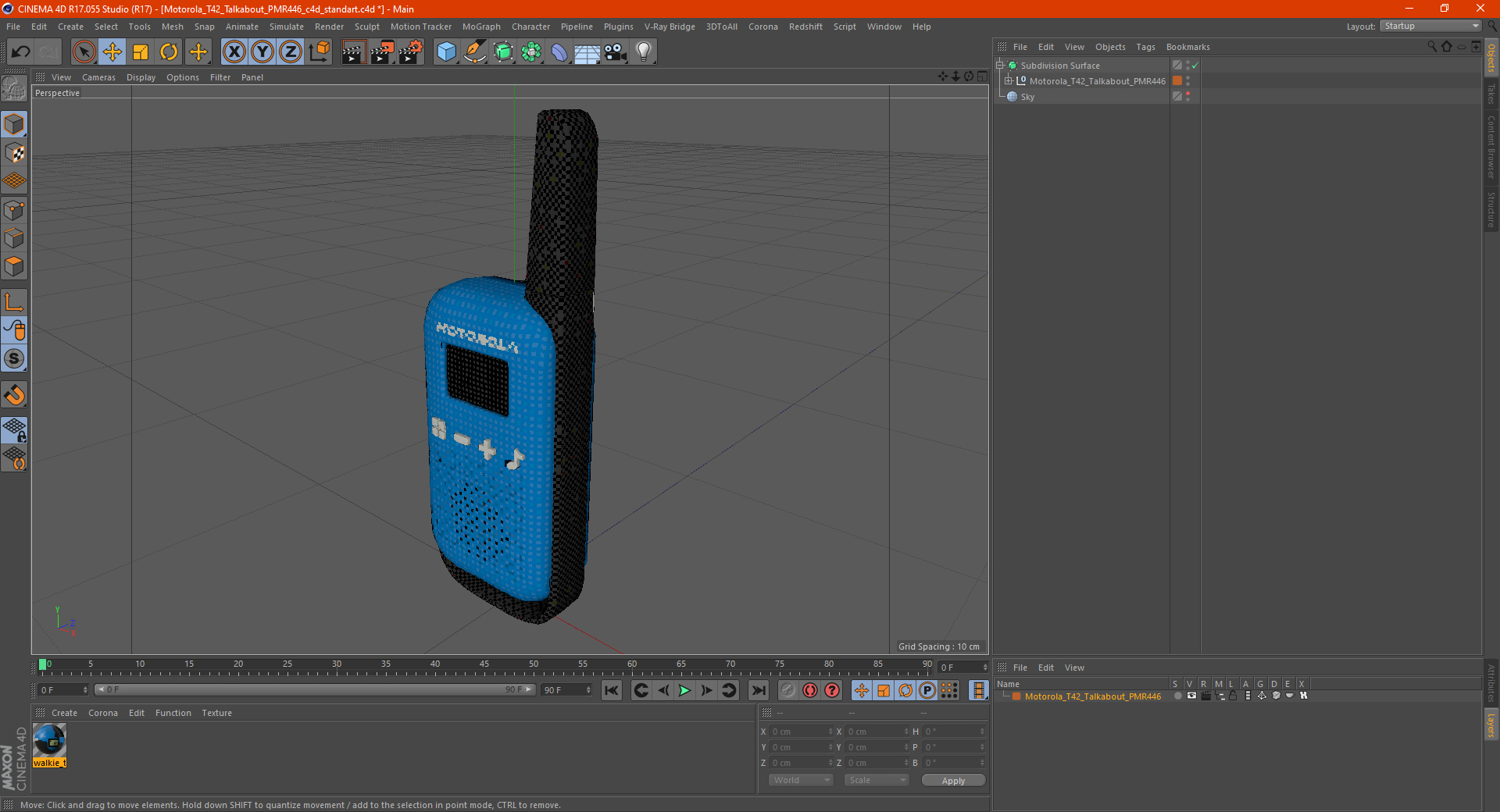Switch to Texture mode
This screenshot has width=1500, height=812.
[x=14, y=153]
